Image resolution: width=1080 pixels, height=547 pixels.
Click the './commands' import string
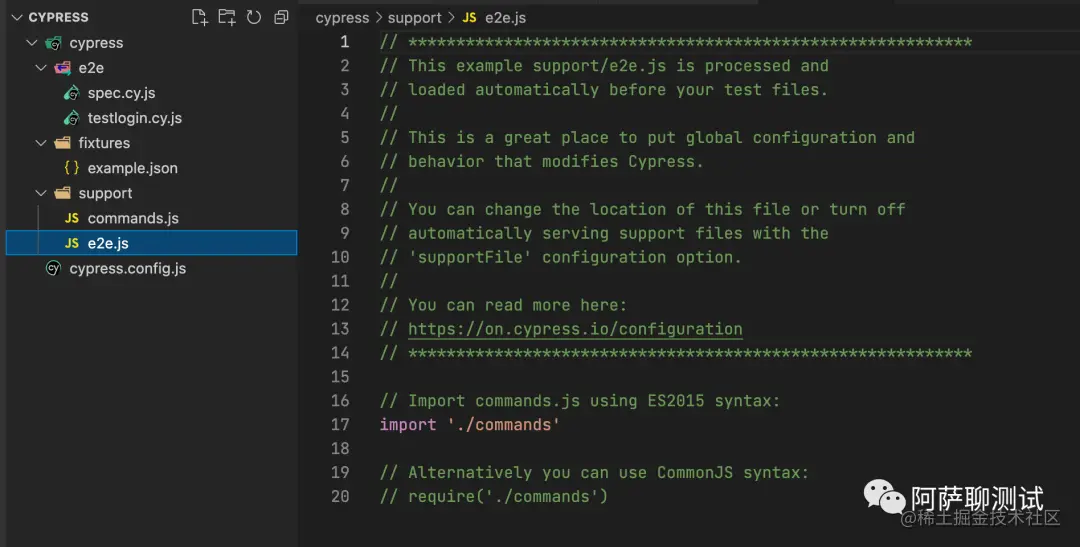point(504,425)
